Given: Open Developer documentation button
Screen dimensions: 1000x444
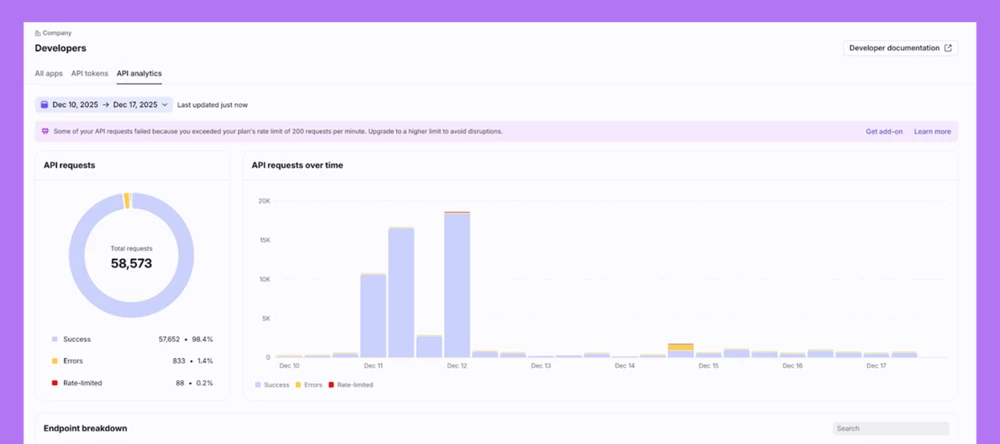Looking at the screenshot, I should click(x=901, y=48).
